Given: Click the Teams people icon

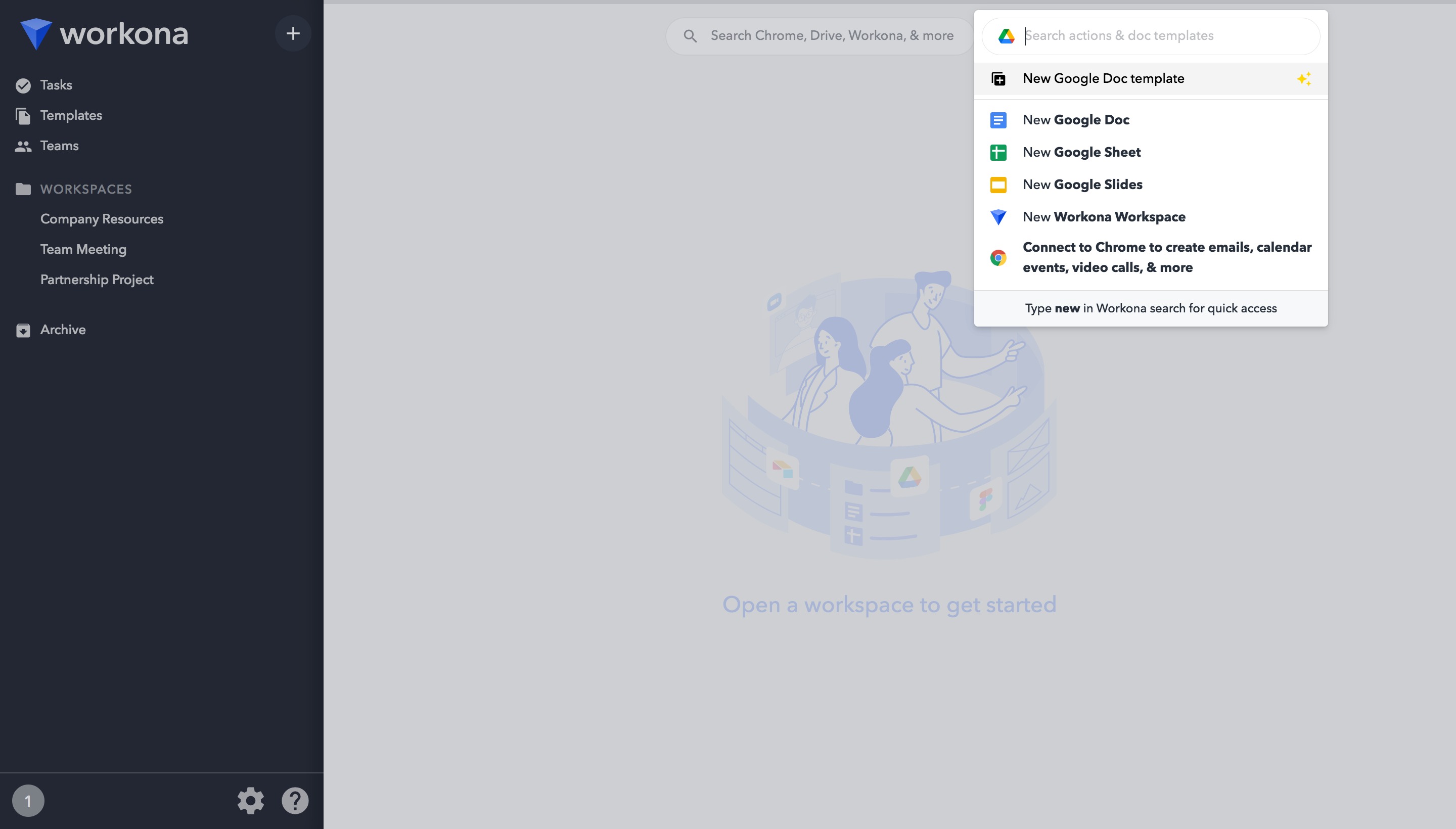Looking at the screenshot, I should coord(23,146).
